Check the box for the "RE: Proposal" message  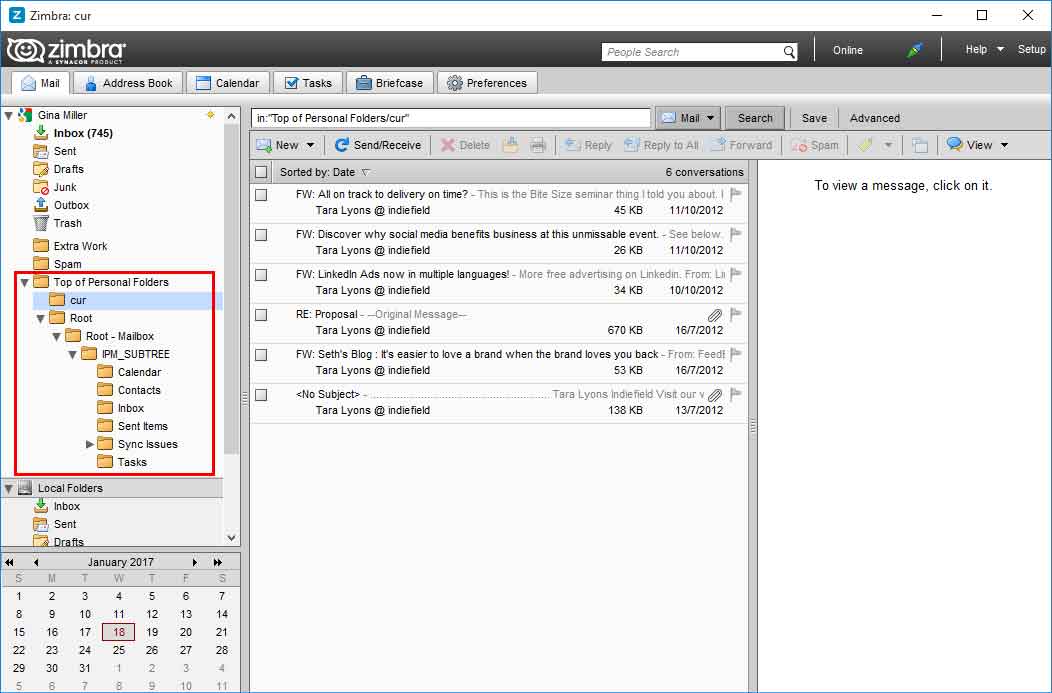(x=261, y=315)
